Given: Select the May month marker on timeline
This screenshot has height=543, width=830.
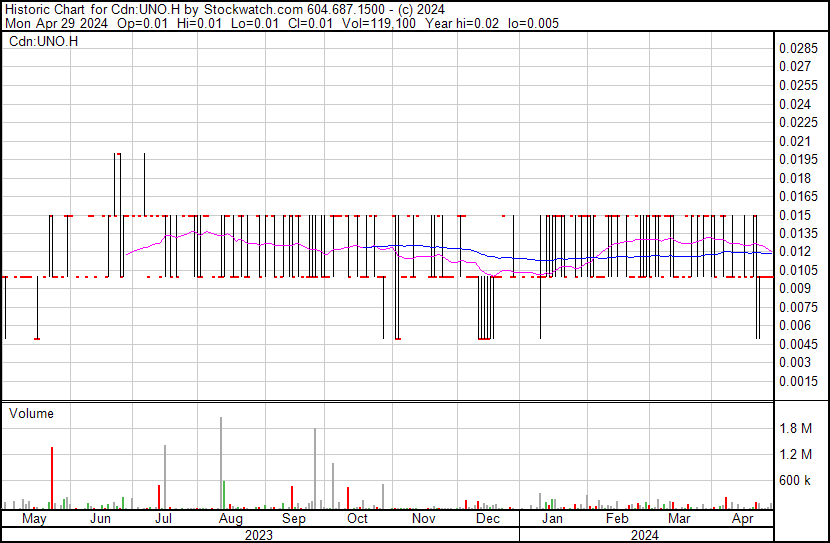Looking at the screenshot, I should pyautogui.click(x=34, y=519).
